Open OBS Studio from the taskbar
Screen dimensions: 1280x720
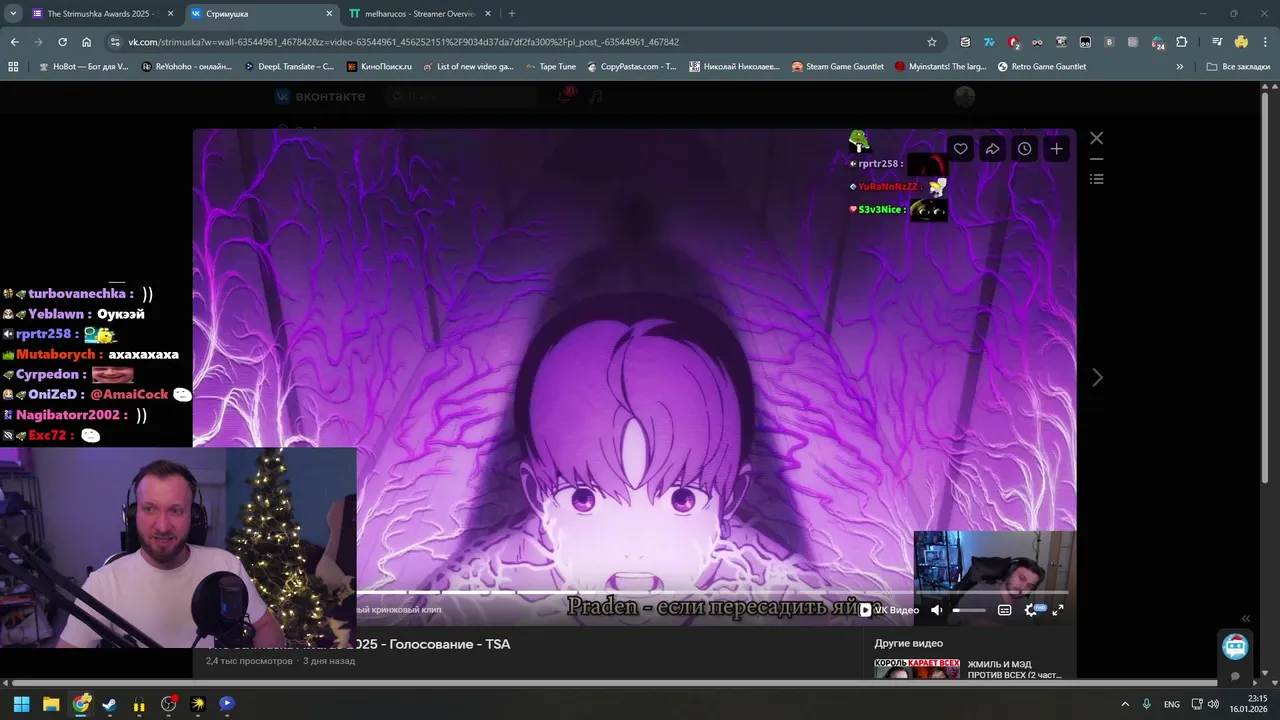pos(168,704)
